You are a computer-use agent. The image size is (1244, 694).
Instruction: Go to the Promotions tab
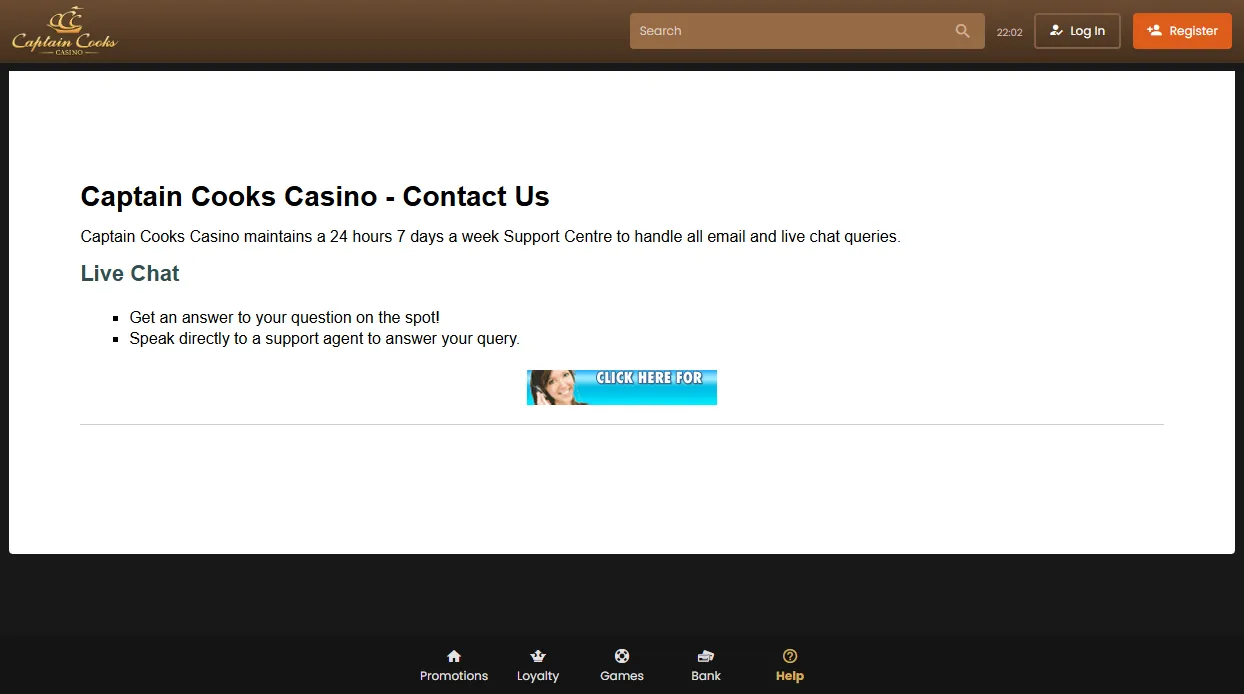click(x=454, y=666)
